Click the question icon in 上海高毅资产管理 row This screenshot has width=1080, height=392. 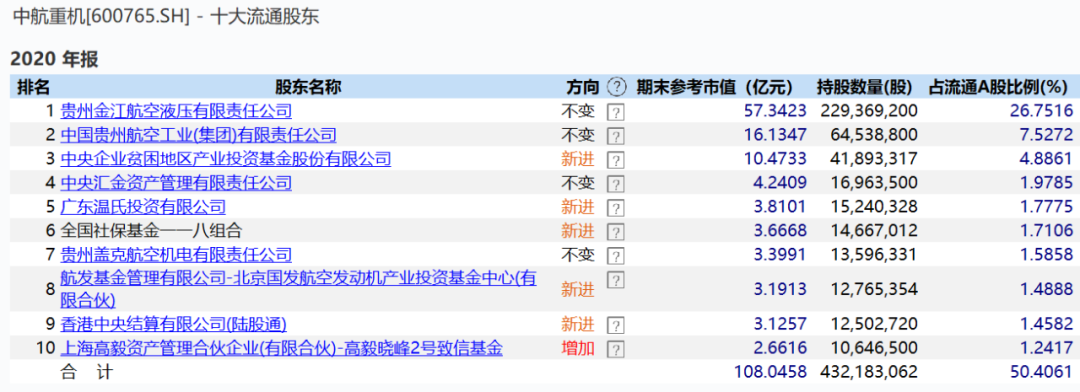pyautogui.click(x=616, y=349)
